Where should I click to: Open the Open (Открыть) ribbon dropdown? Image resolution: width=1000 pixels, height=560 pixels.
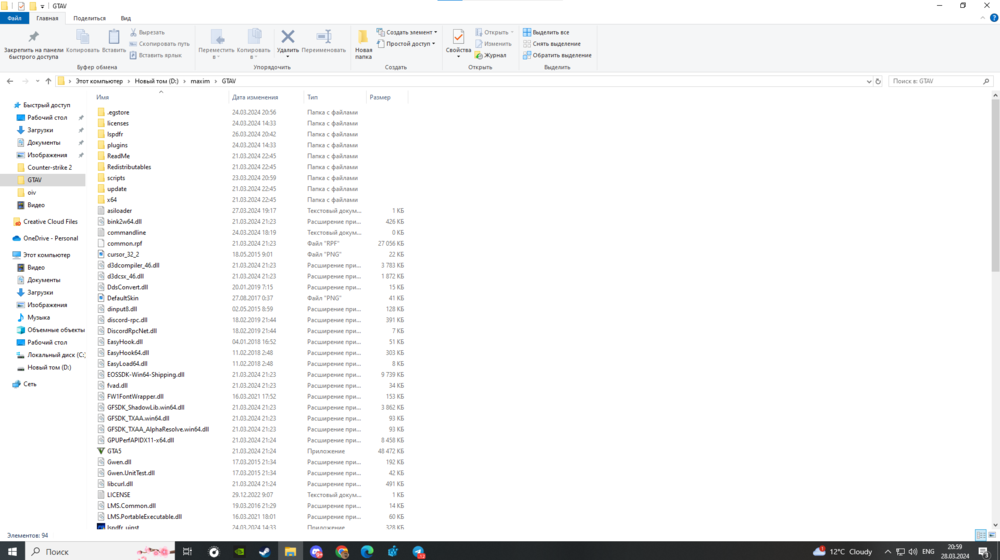[494, 33]
